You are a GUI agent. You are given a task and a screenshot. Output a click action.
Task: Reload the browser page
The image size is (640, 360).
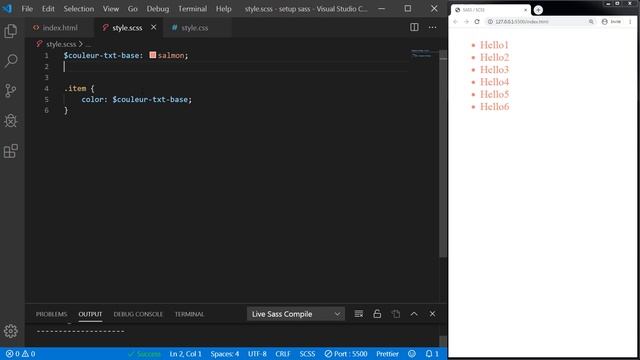click(x=477, y=22)
